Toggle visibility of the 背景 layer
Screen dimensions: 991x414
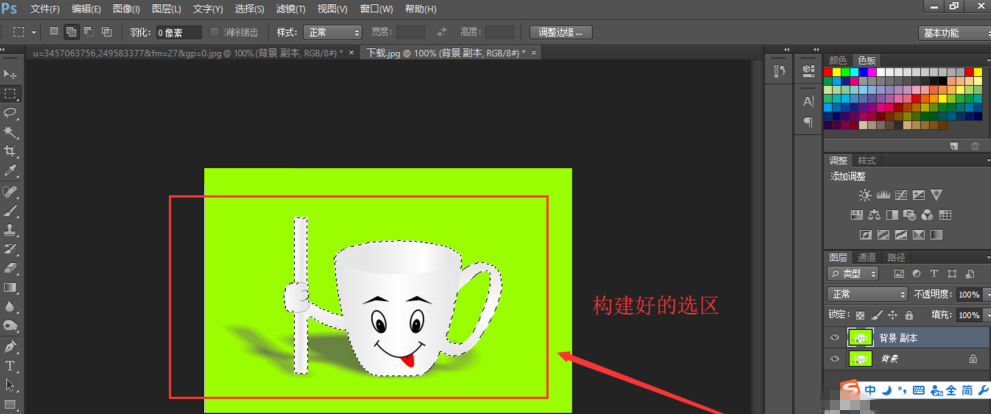tap(834, 358)
